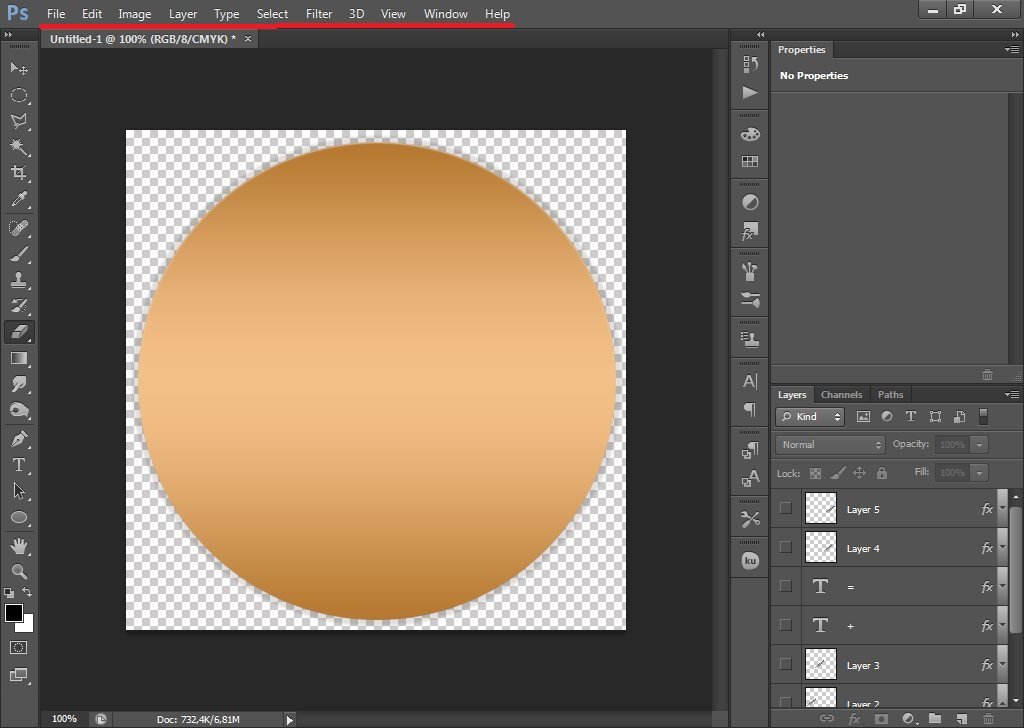Select the History Brush tool
This screenshot has height=728, width=1024.
(19, 306)
